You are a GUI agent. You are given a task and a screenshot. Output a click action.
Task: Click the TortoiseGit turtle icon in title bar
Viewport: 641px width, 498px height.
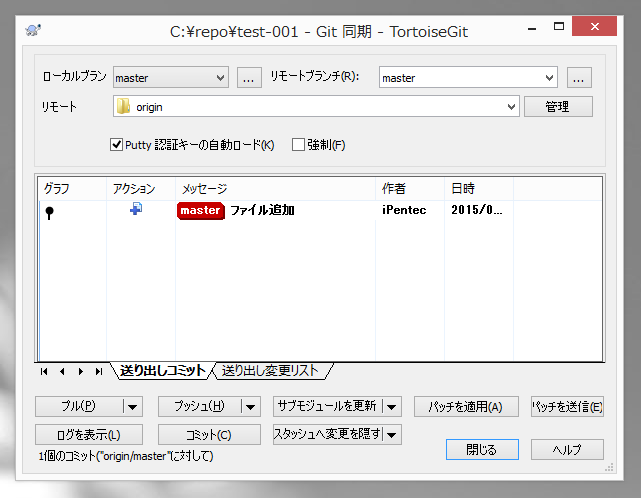pyautogui.click(x=33, y=30)
